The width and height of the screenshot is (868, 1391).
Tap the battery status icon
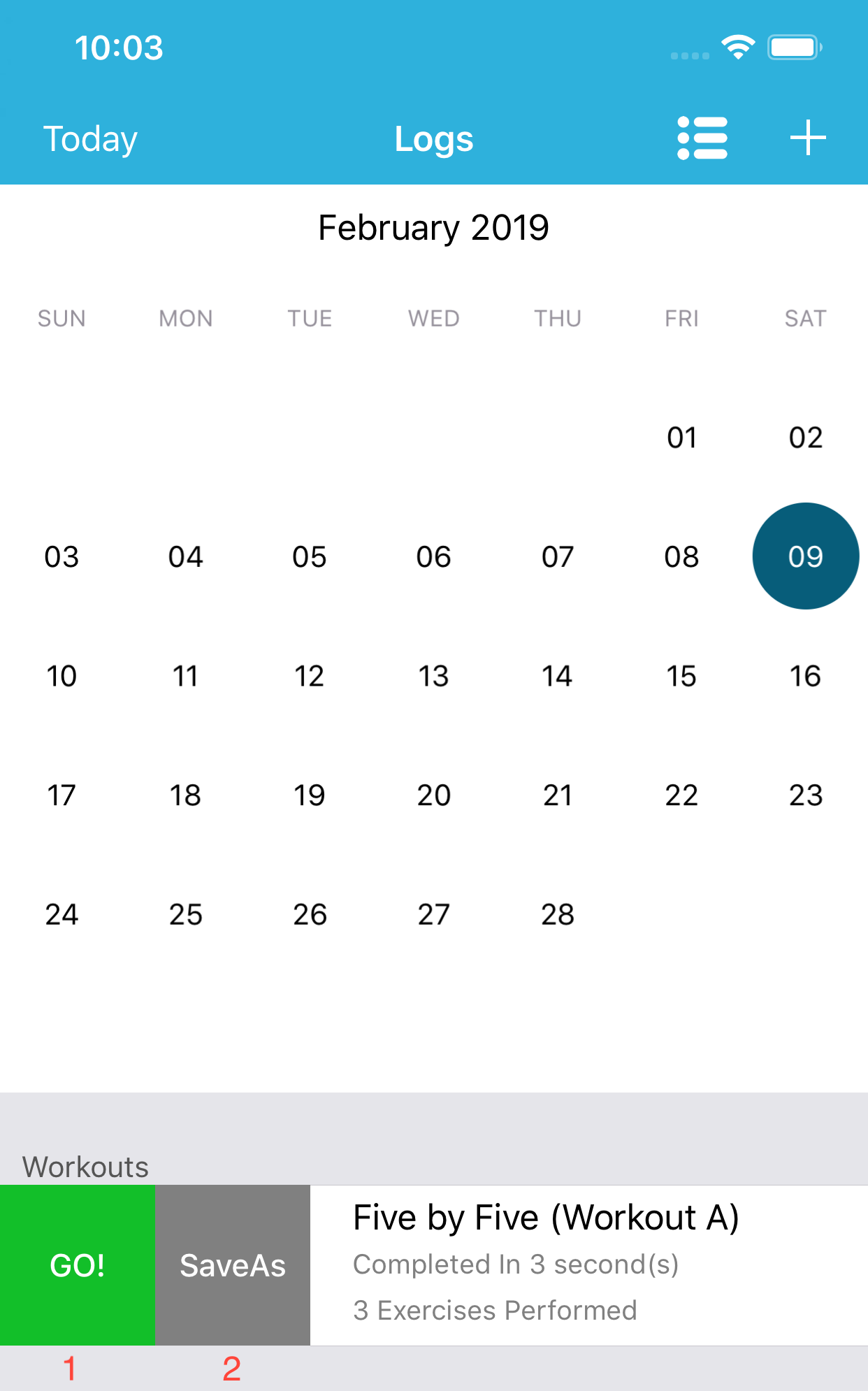[795, 48]
